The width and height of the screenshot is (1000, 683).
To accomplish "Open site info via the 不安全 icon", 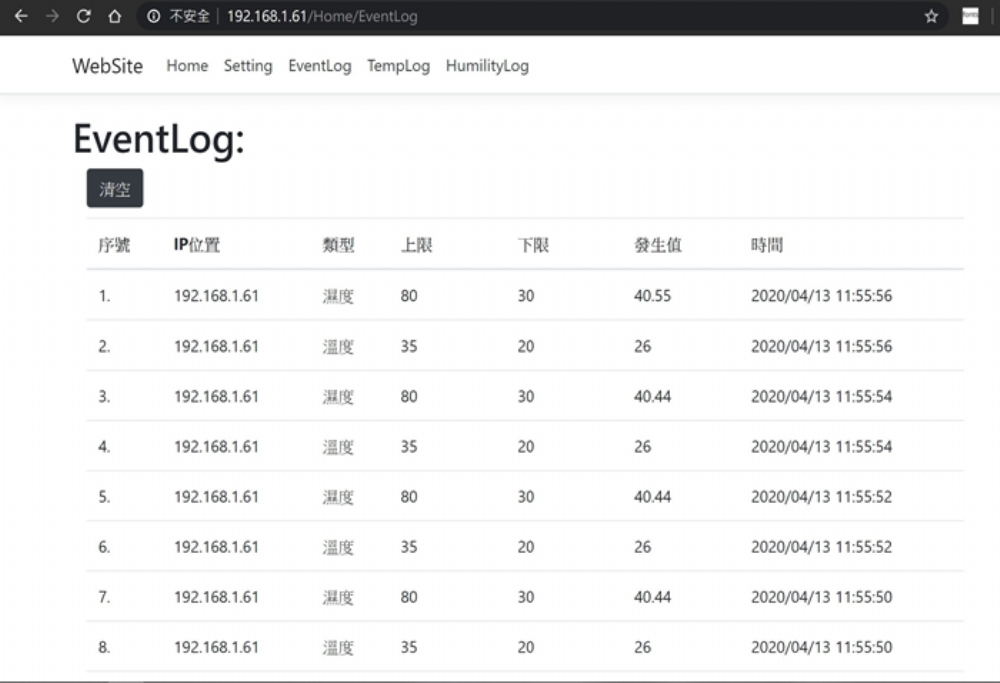I will coord(154,16).
